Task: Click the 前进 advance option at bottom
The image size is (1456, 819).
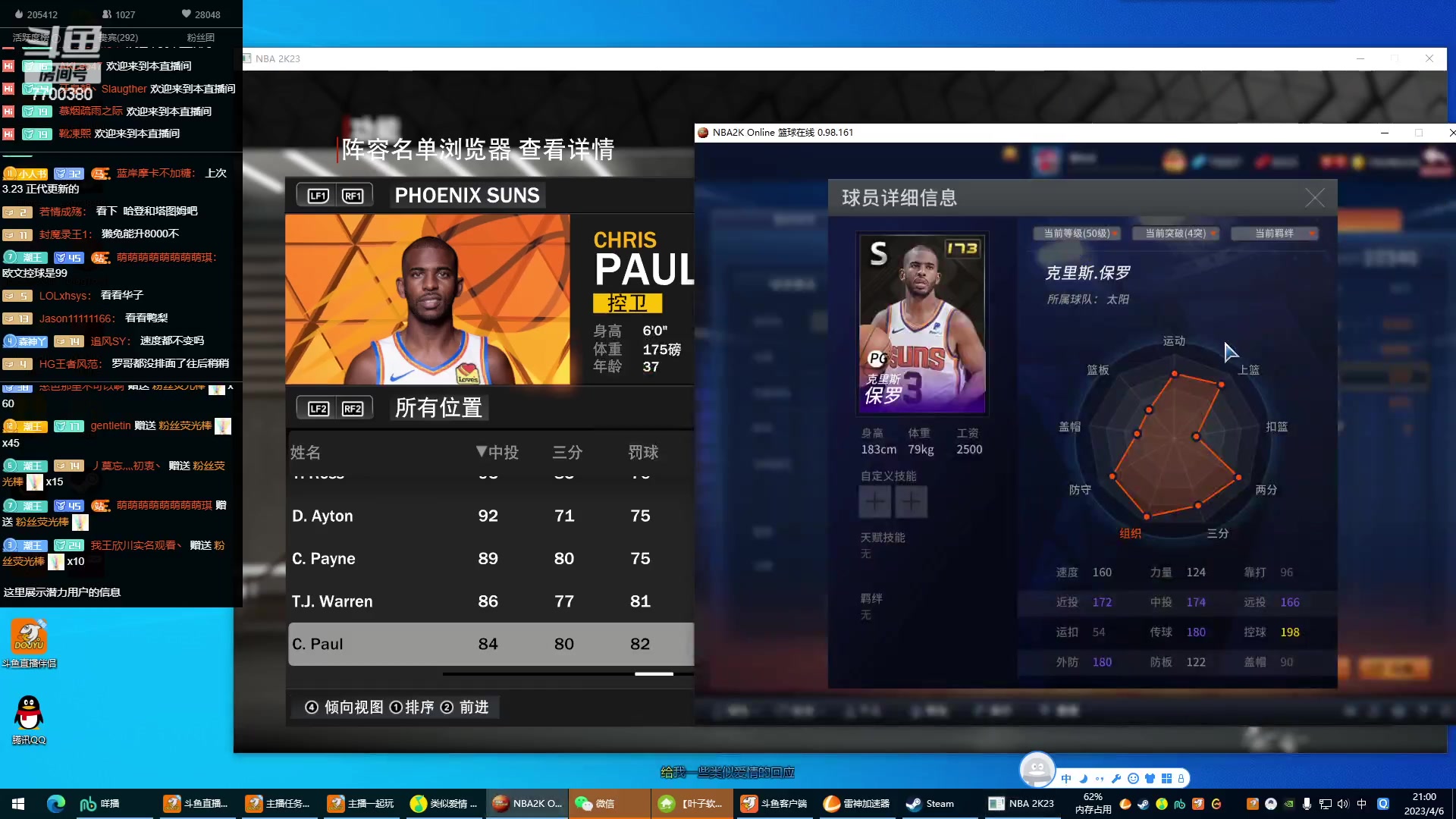Action: coord(465,708)
